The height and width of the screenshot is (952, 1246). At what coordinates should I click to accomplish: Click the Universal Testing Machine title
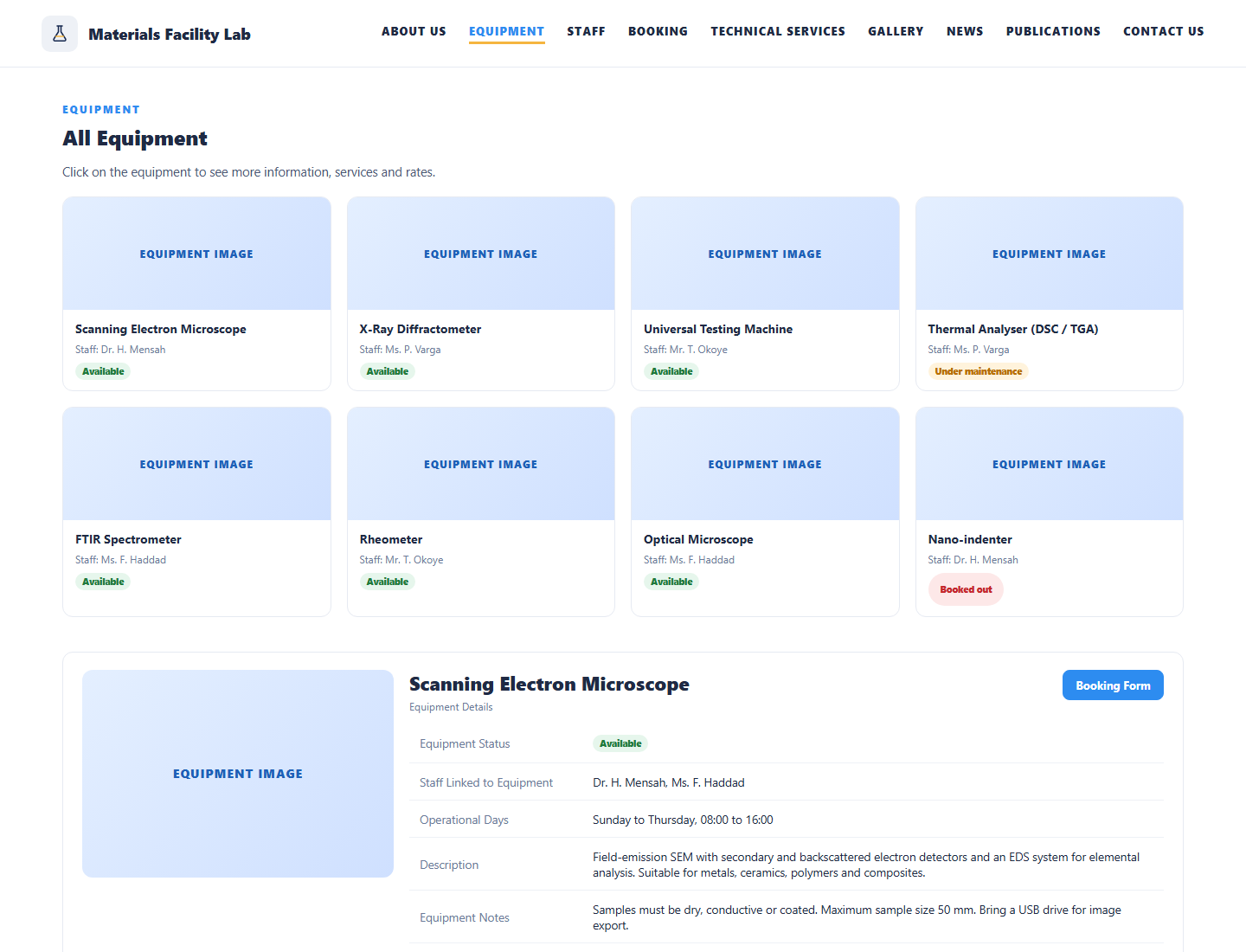pos(718,329)
